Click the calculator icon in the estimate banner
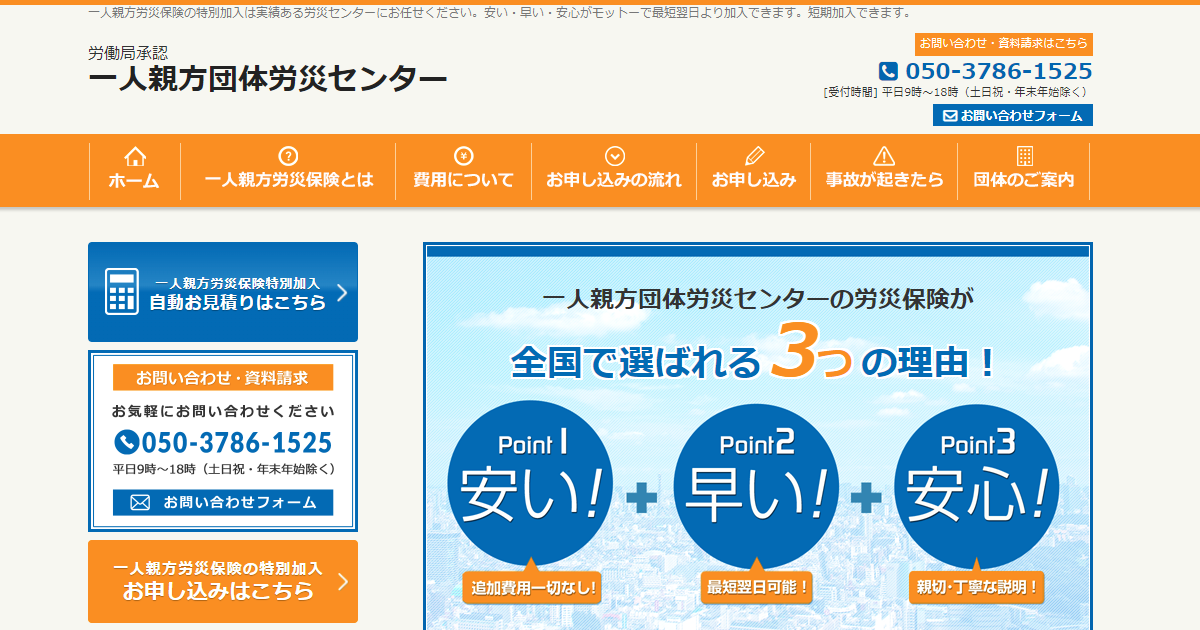 point(122,292)
